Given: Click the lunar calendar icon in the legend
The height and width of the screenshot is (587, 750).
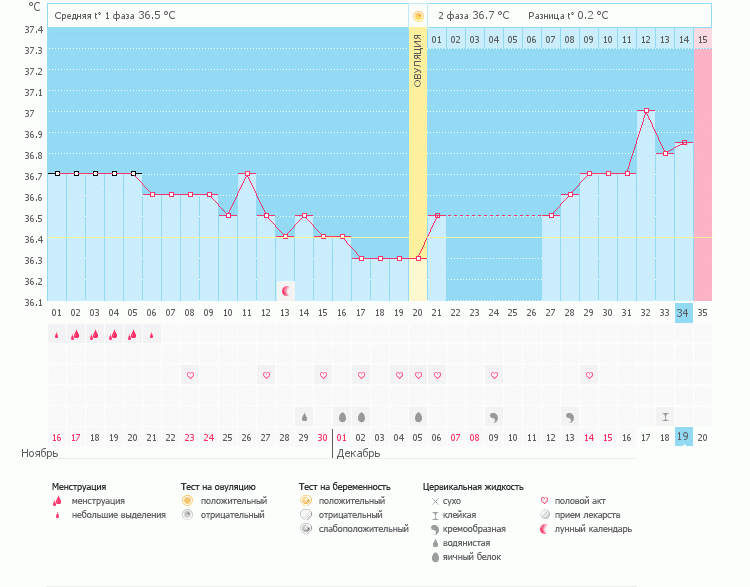Looking at the screenshot, I should coord(544,529).
